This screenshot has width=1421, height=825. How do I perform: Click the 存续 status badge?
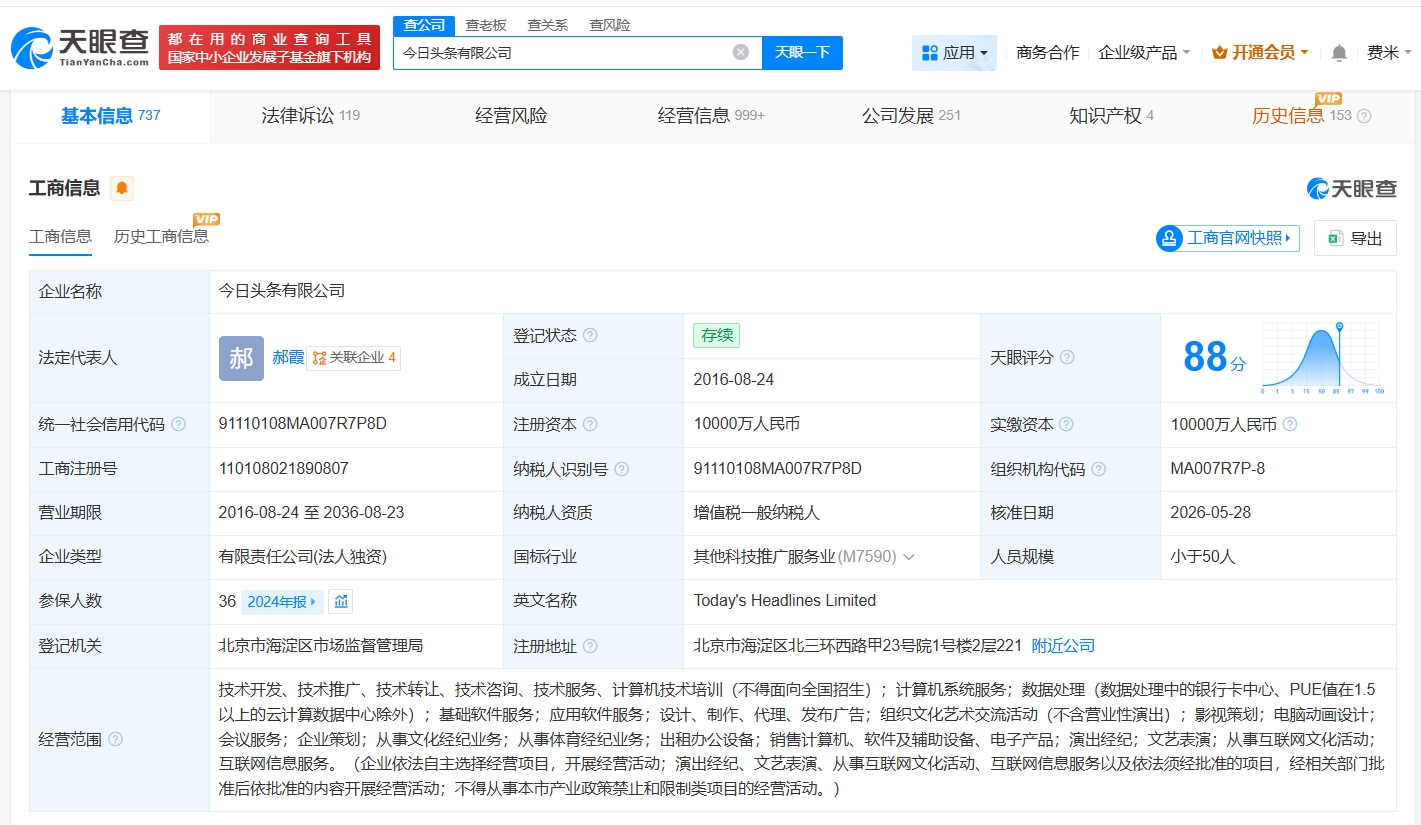(717, 336)
